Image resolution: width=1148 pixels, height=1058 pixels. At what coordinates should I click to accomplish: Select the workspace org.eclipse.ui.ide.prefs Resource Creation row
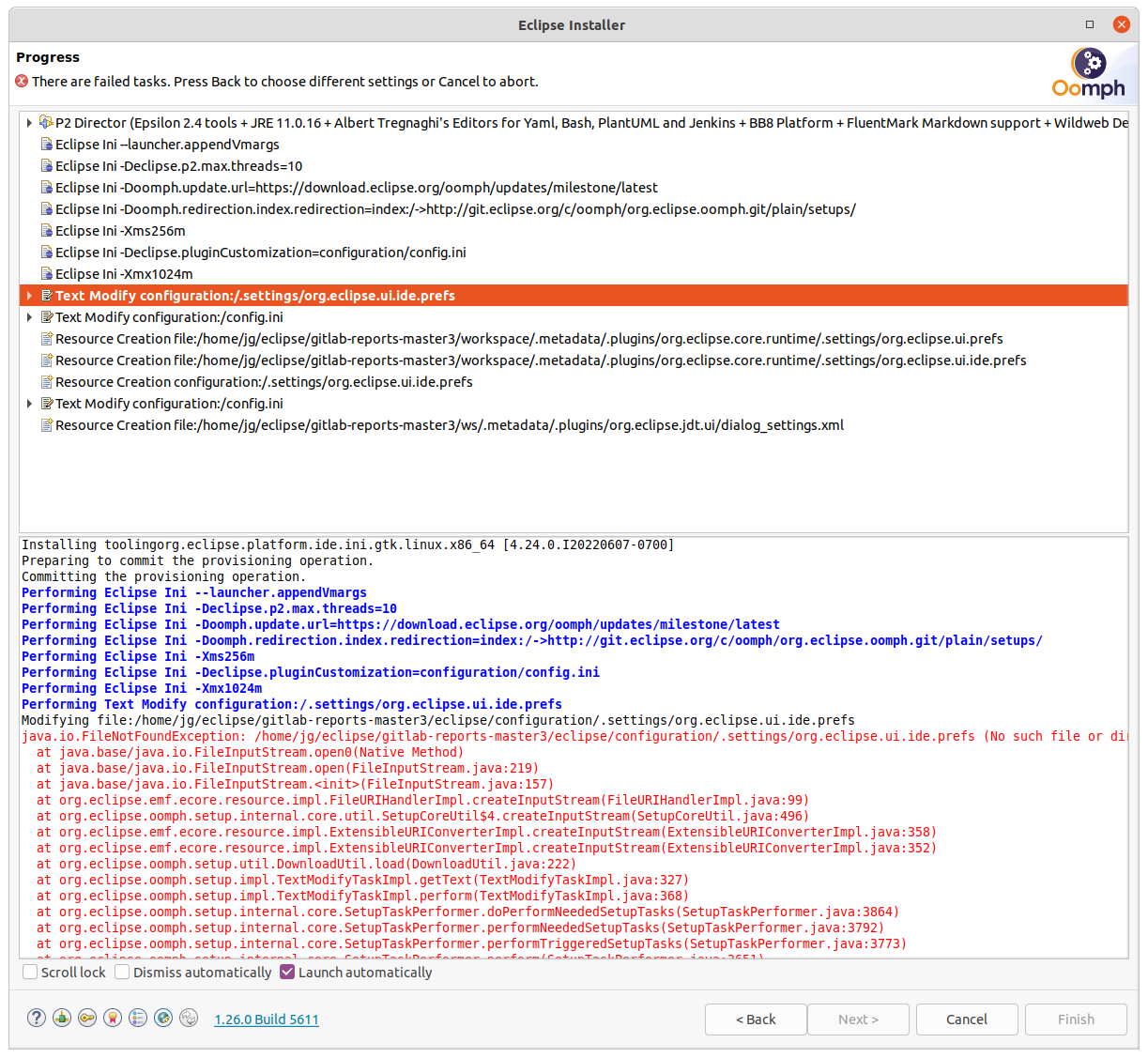574,360
